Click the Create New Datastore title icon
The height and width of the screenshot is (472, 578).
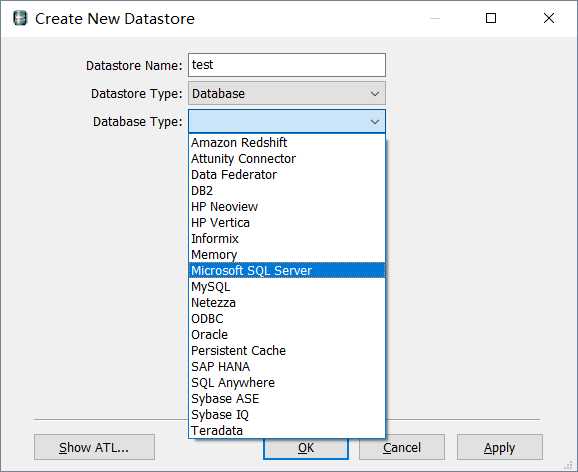[20, 18]
